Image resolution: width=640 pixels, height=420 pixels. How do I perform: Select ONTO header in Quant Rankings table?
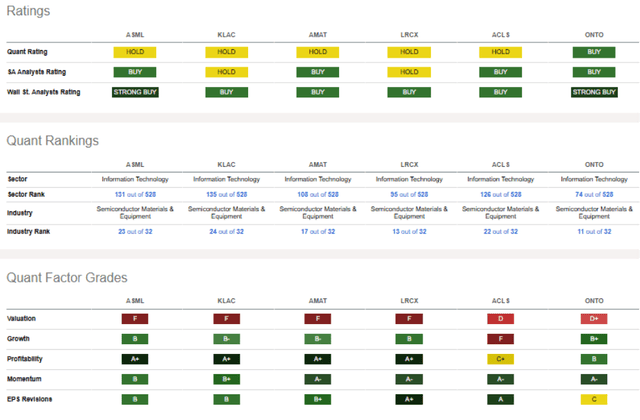[x=594, y=165]
